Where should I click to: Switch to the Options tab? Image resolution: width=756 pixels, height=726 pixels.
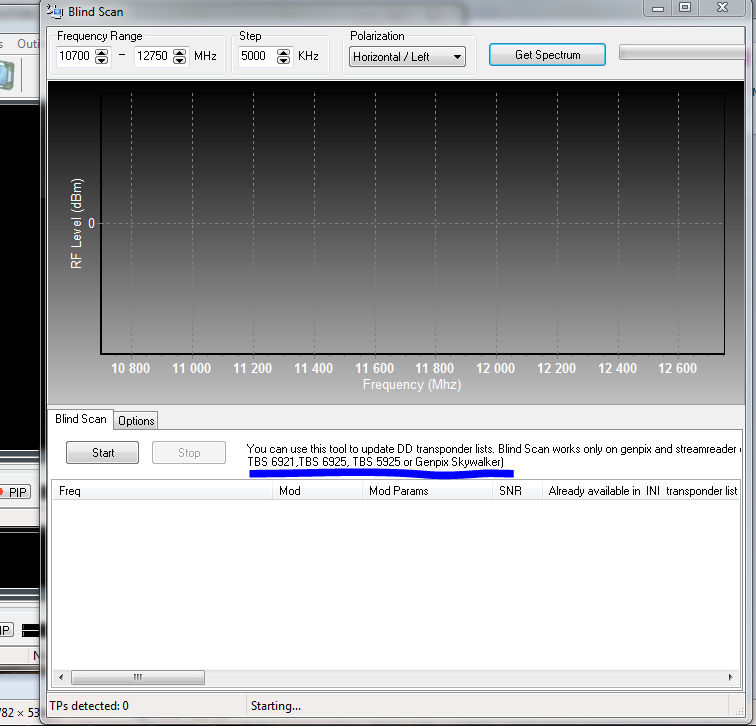pos(136,421)
